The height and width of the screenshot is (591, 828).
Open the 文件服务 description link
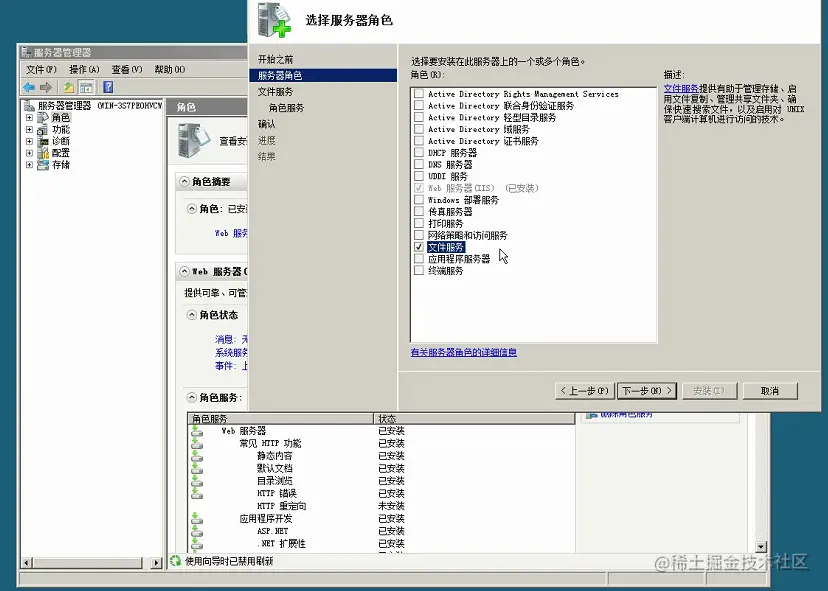[681, 89]
